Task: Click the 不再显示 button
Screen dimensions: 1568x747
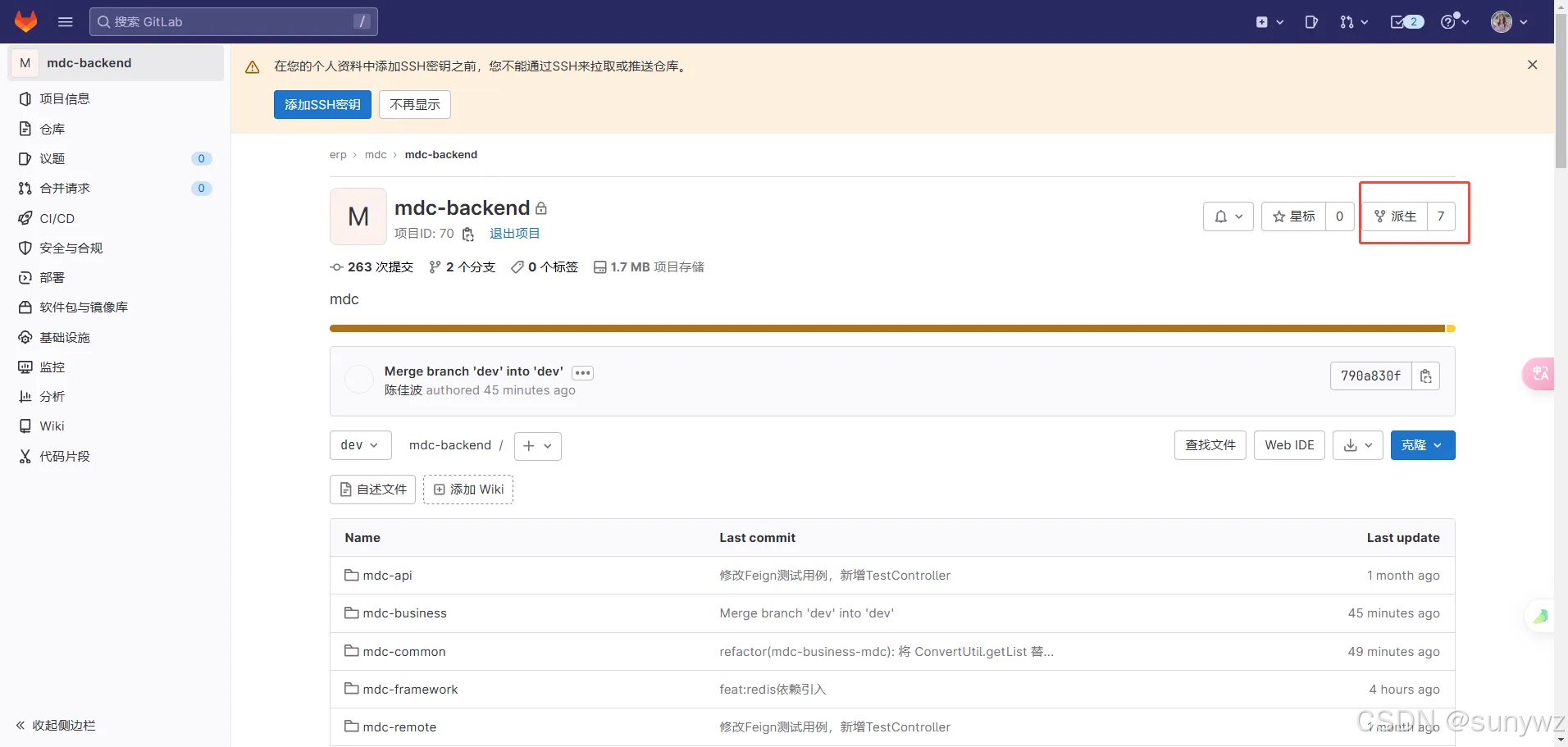Action: [415, 105]
